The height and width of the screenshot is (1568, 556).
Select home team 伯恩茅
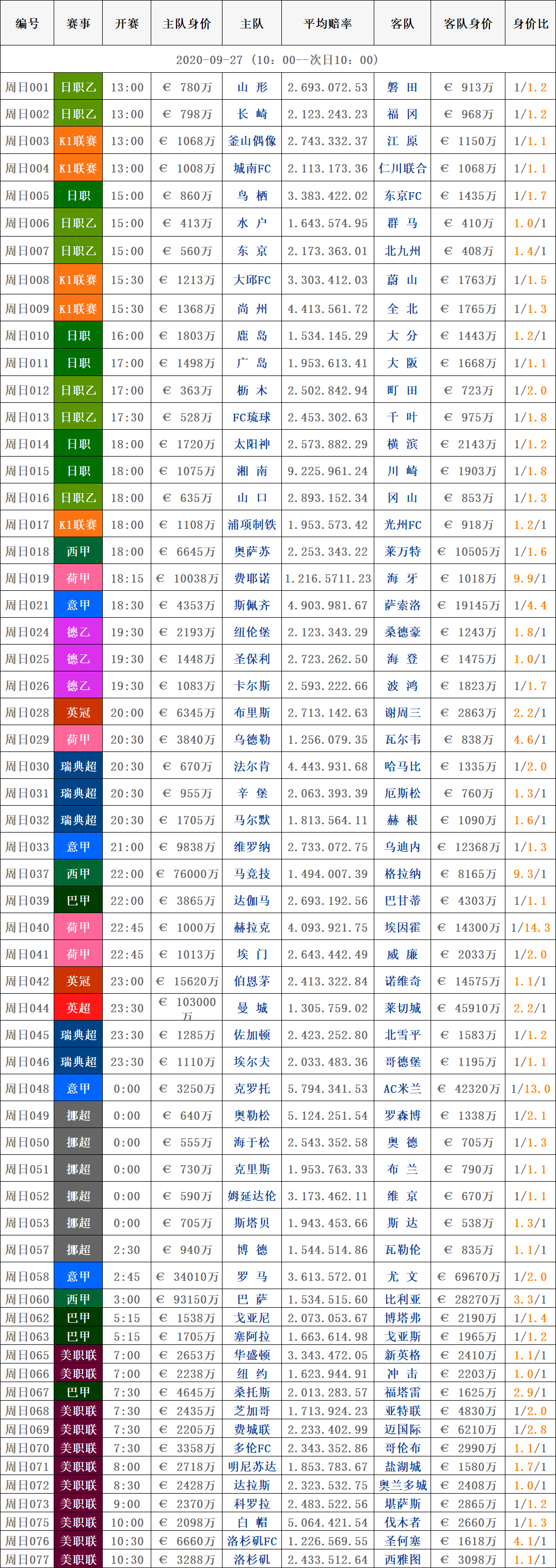[x=252, y=981]
